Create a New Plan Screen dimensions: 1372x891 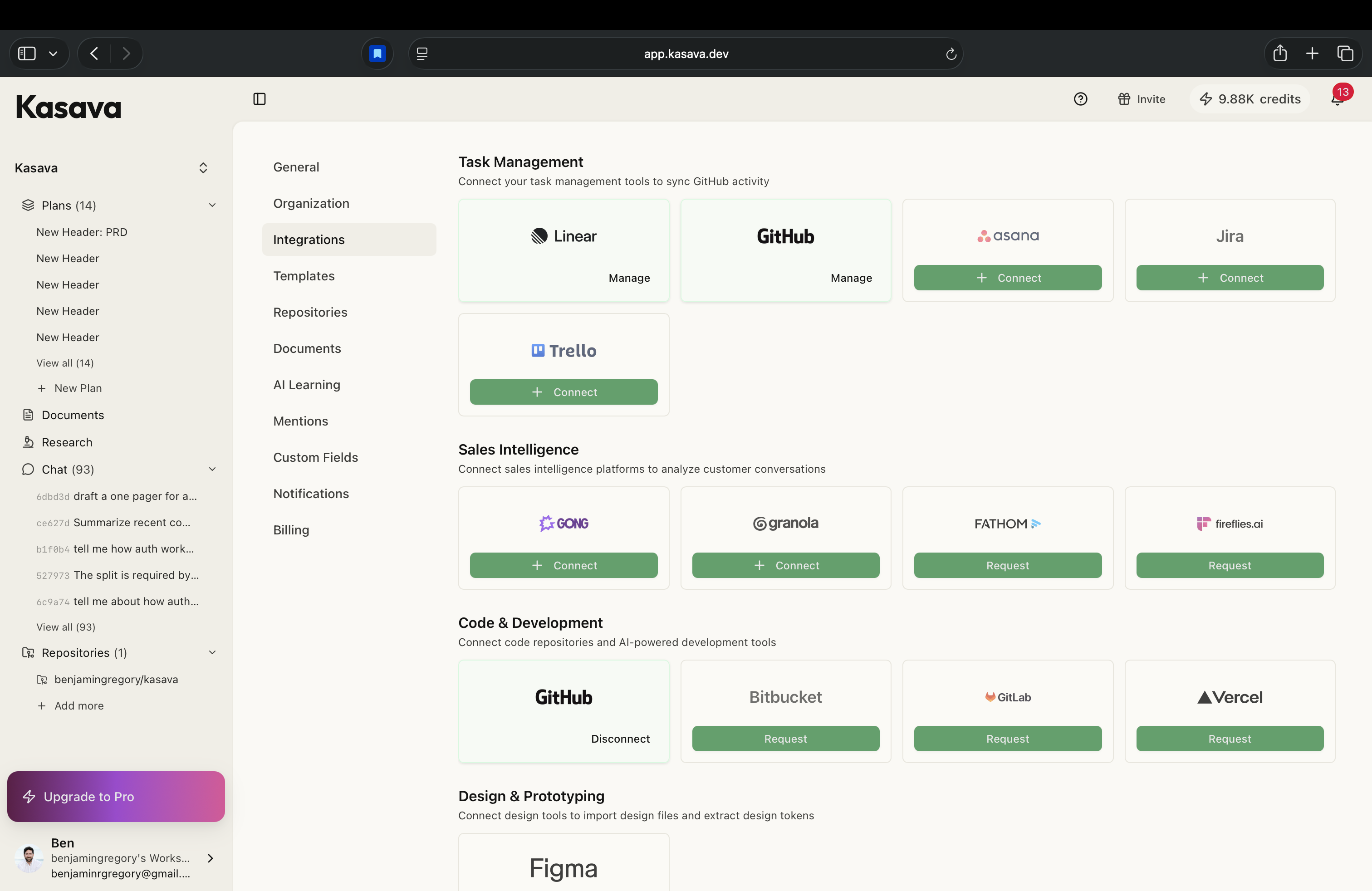[70, 388]
